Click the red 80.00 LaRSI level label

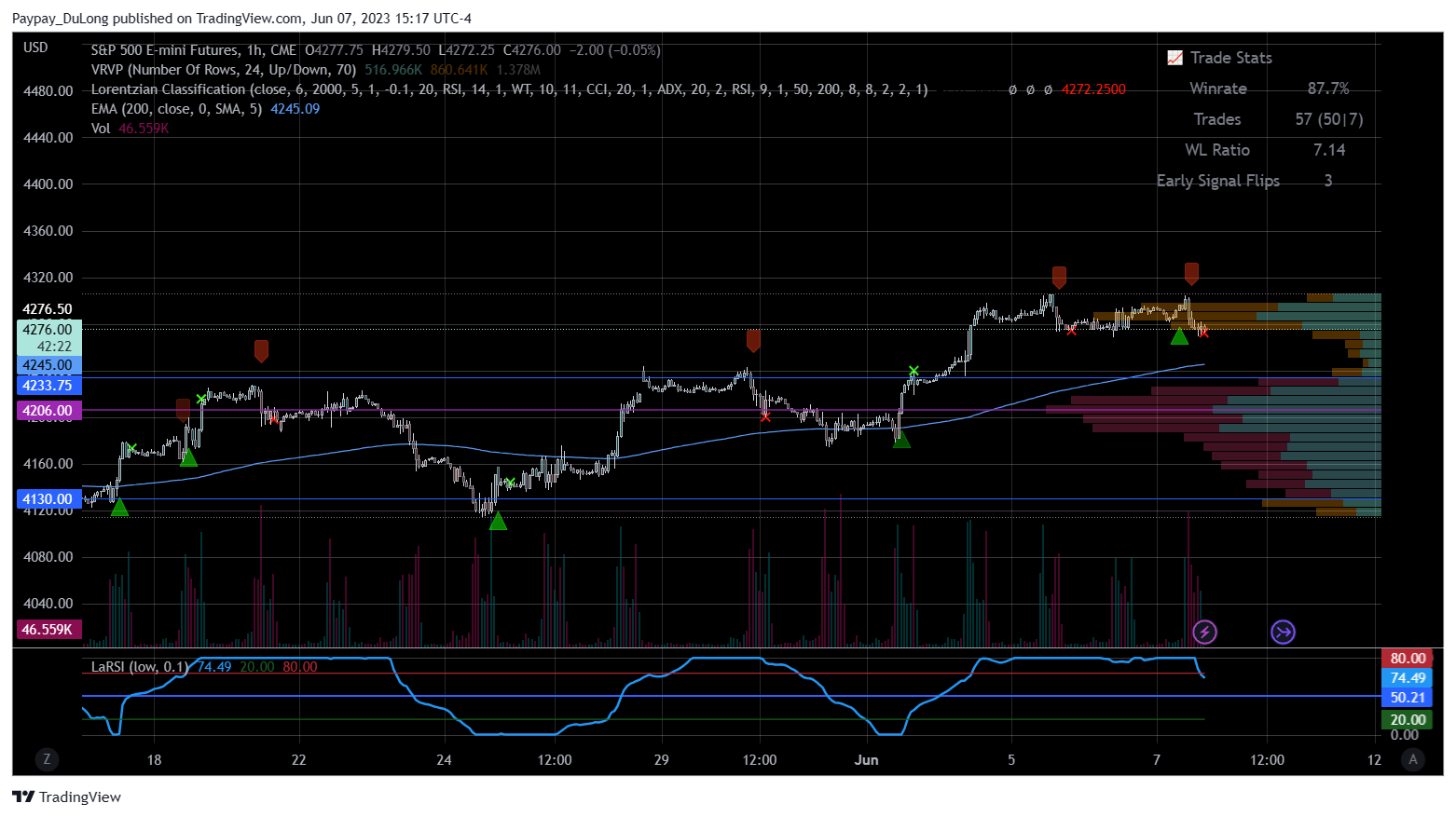(1408, 659)
